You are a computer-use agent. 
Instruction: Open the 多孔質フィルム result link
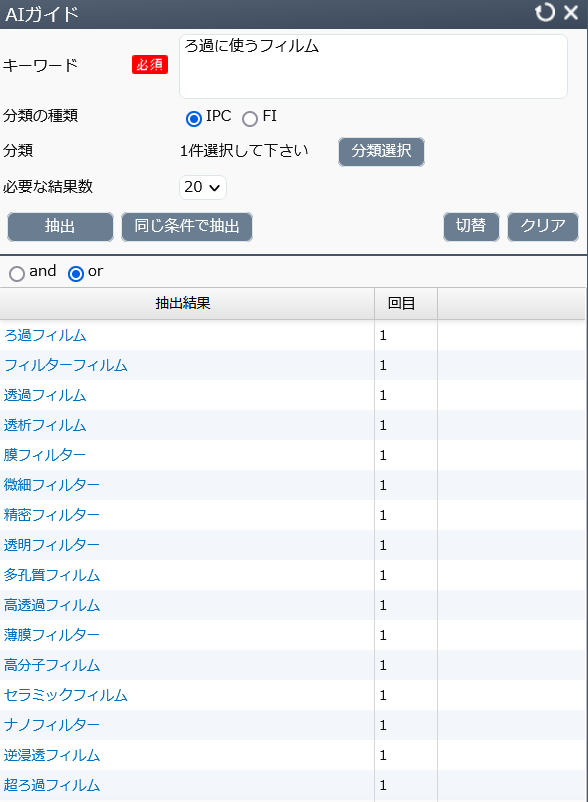point(52,575)
